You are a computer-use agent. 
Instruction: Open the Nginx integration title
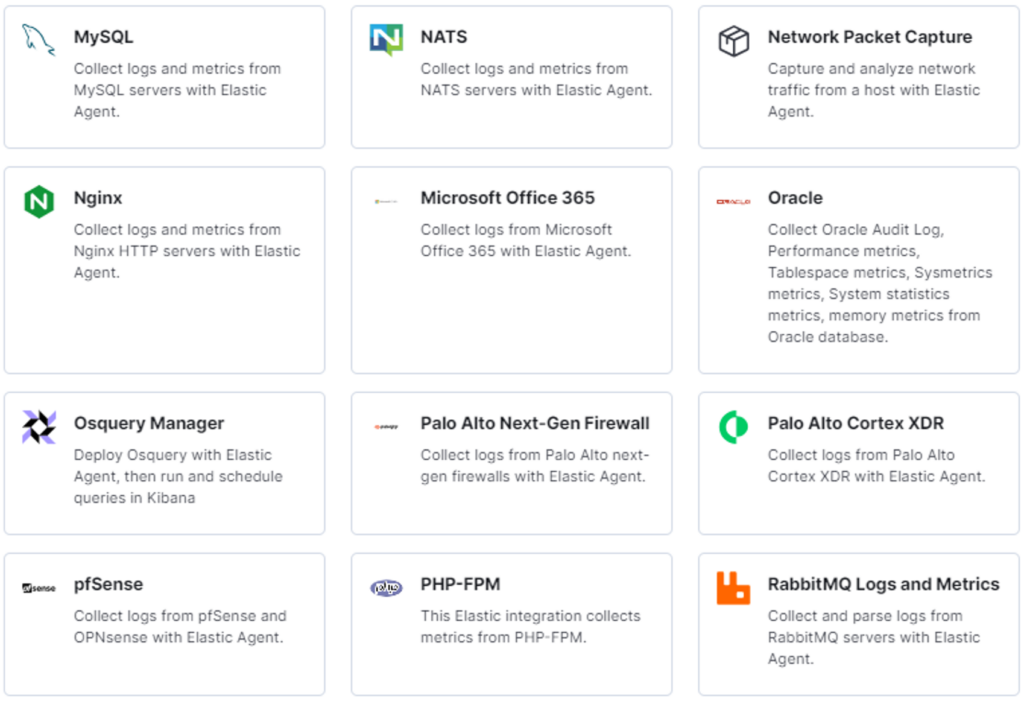coord(98,198)
